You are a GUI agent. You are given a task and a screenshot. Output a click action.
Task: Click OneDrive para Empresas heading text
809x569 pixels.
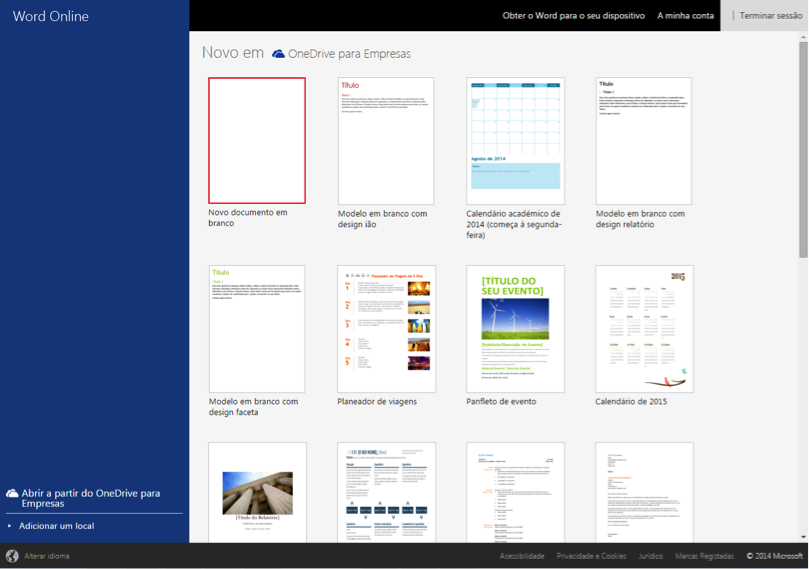click(x=349, y=54)
